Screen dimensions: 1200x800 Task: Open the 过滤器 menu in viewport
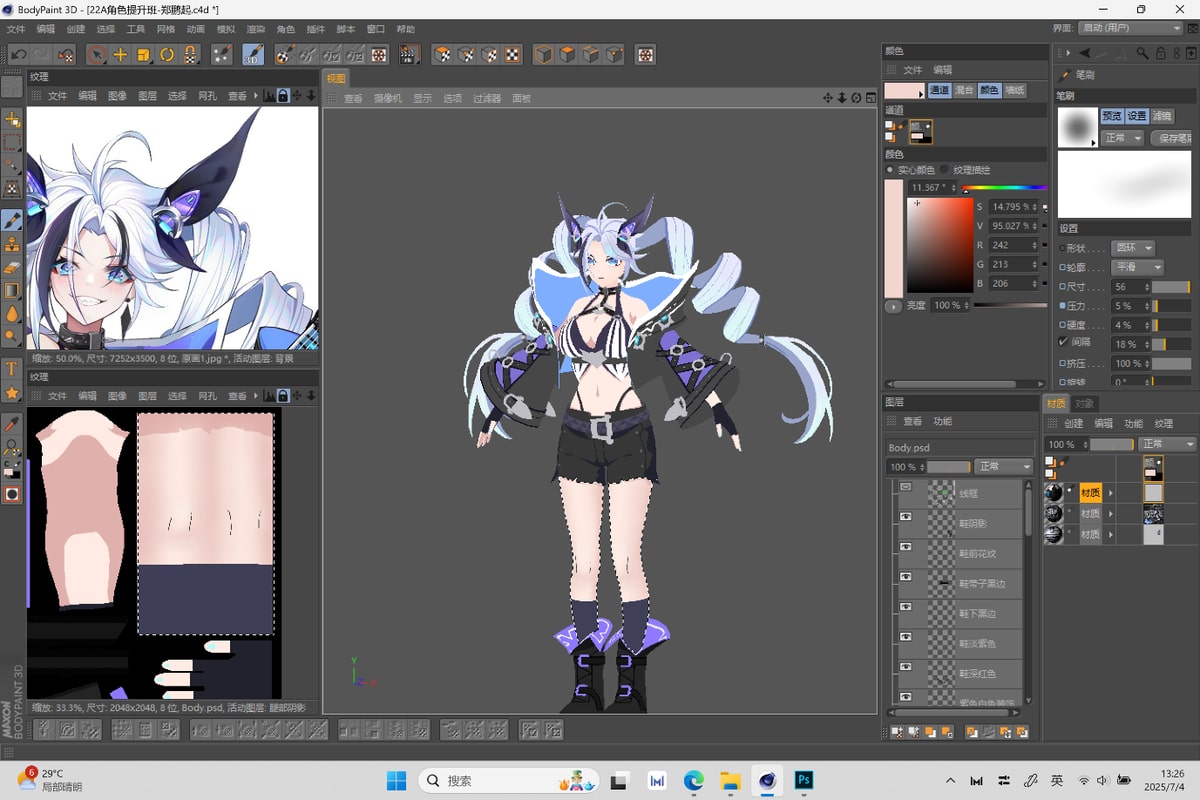click(487, 99)
